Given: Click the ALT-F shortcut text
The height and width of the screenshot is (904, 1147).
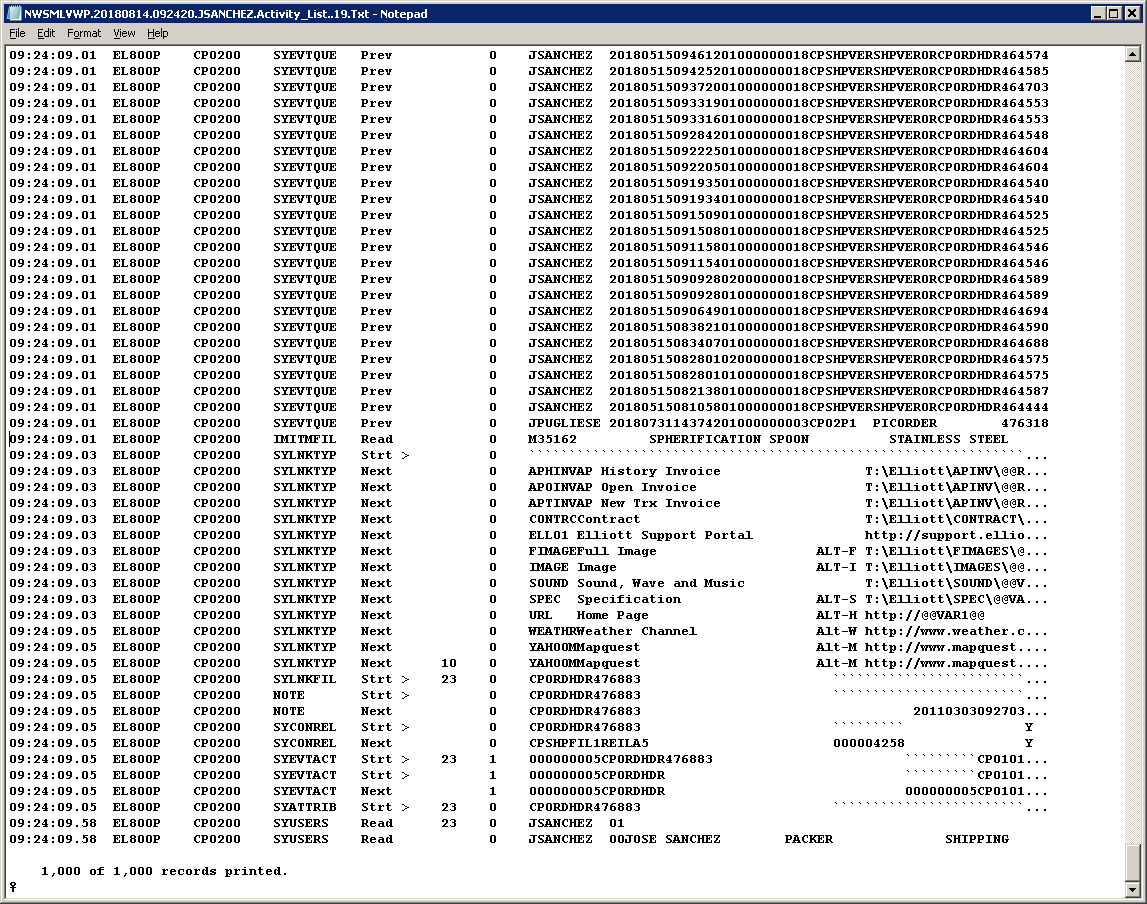Looking at the screenshot, I should point(836,552).
